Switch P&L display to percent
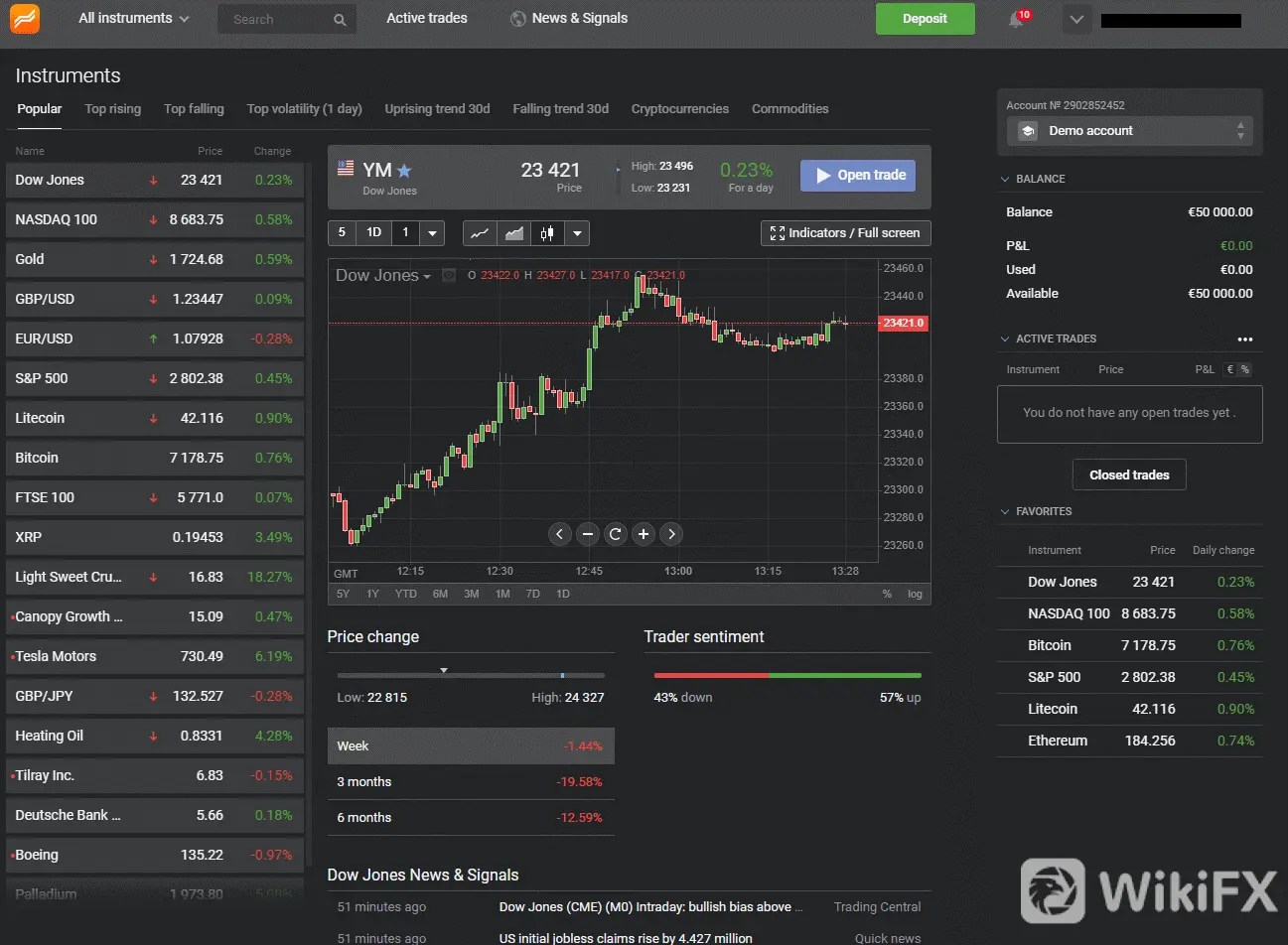This screenshot has width=1288, height=945. [1245, 369]
